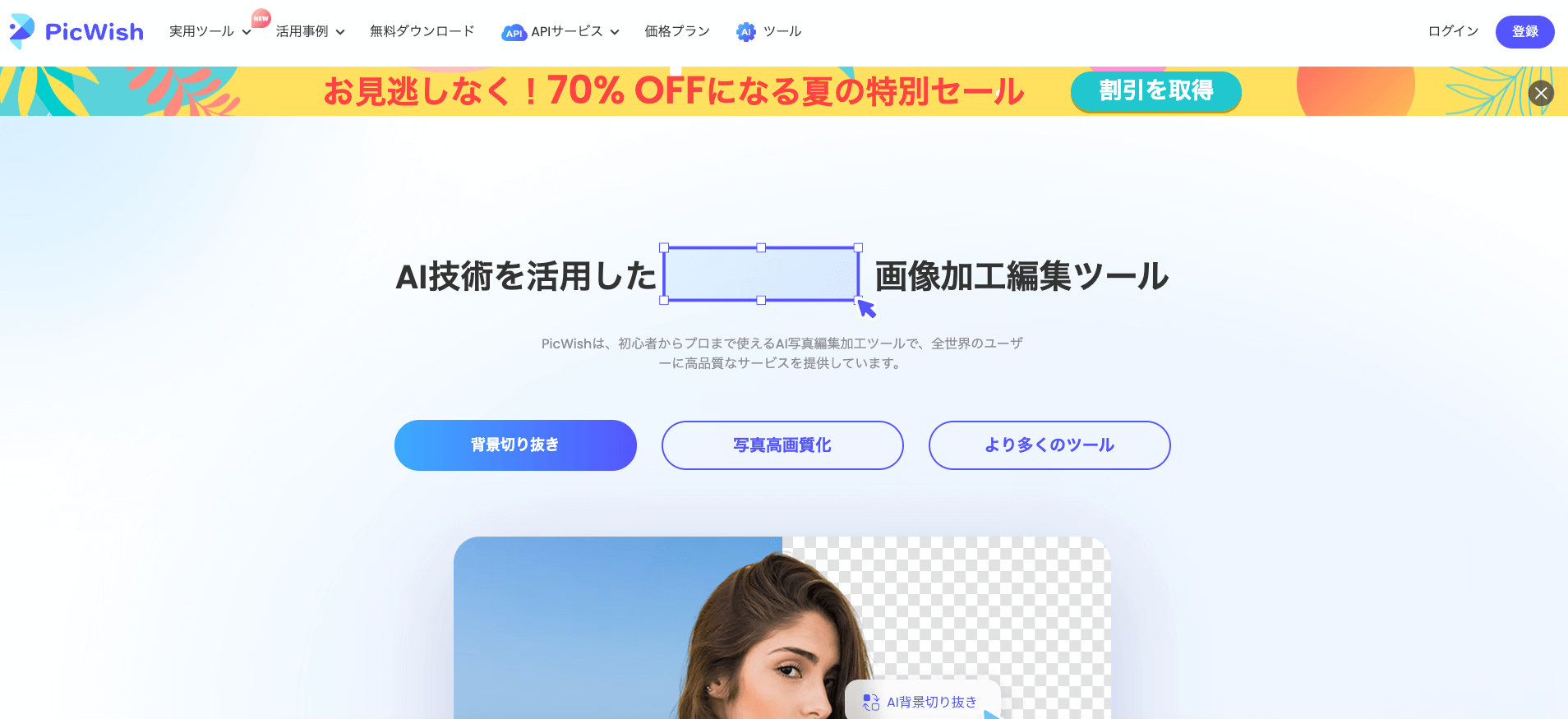Expand the APIサービス dropdown chevron
The image size is (1568, 719).
tap(615, 33)
